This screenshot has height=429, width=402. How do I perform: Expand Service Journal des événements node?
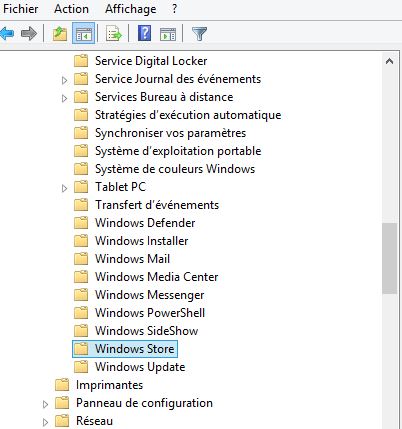tap(64, 80)
